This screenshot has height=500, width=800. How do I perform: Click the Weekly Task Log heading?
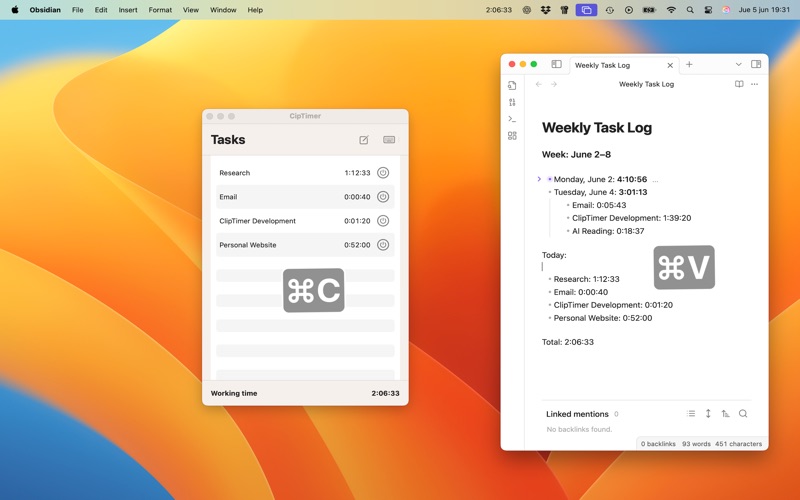597,128
